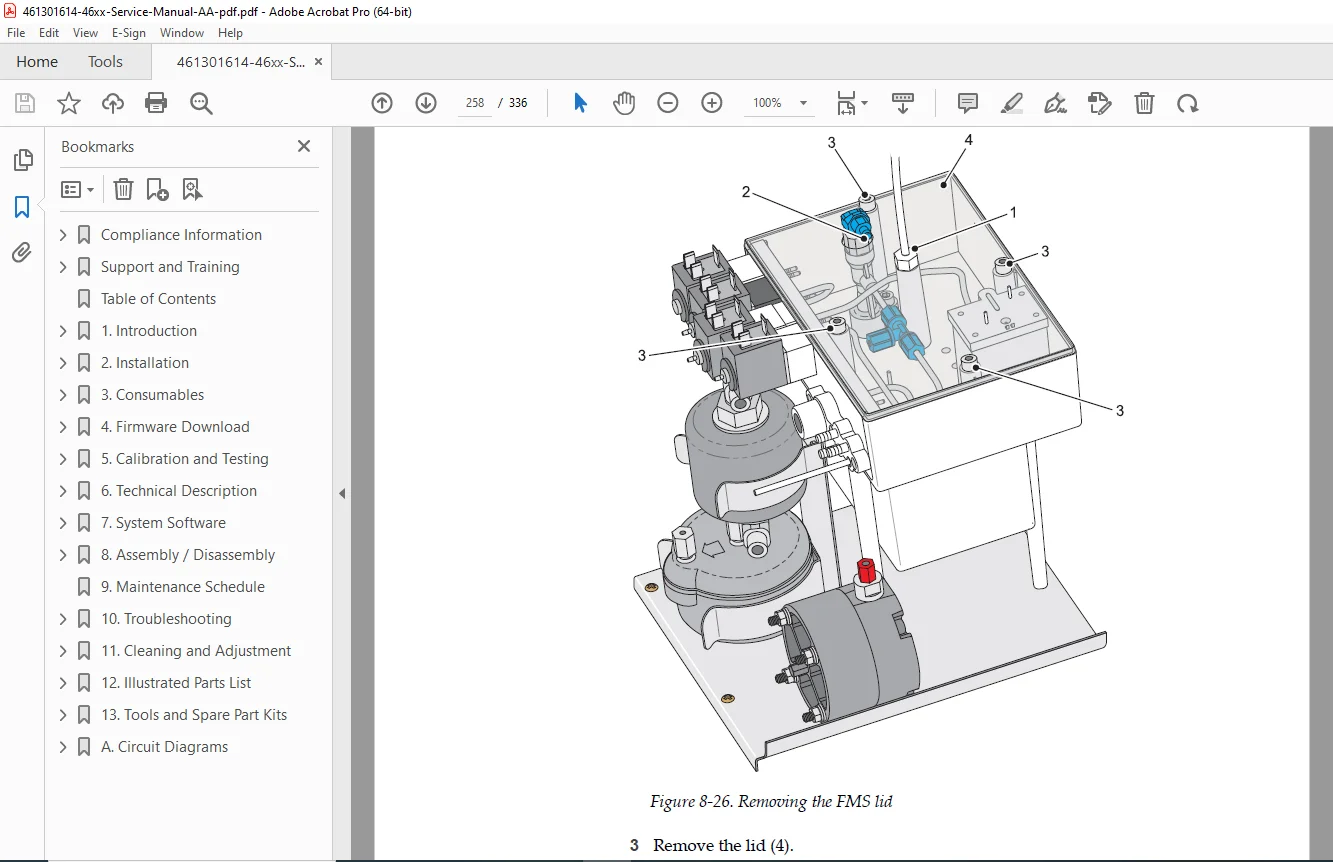Screen dimensions: 1333x862
Task: Close the Bookmarks panel
Action: pyautogui.click(x=304, y=146)
